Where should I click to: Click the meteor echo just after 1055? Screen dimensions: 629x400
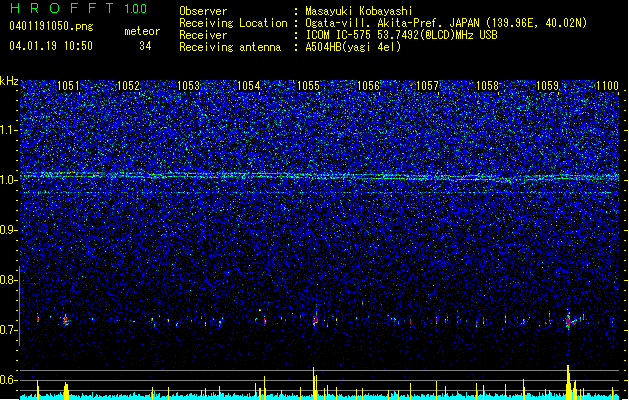pyautogui.click(x=316, y=318)
